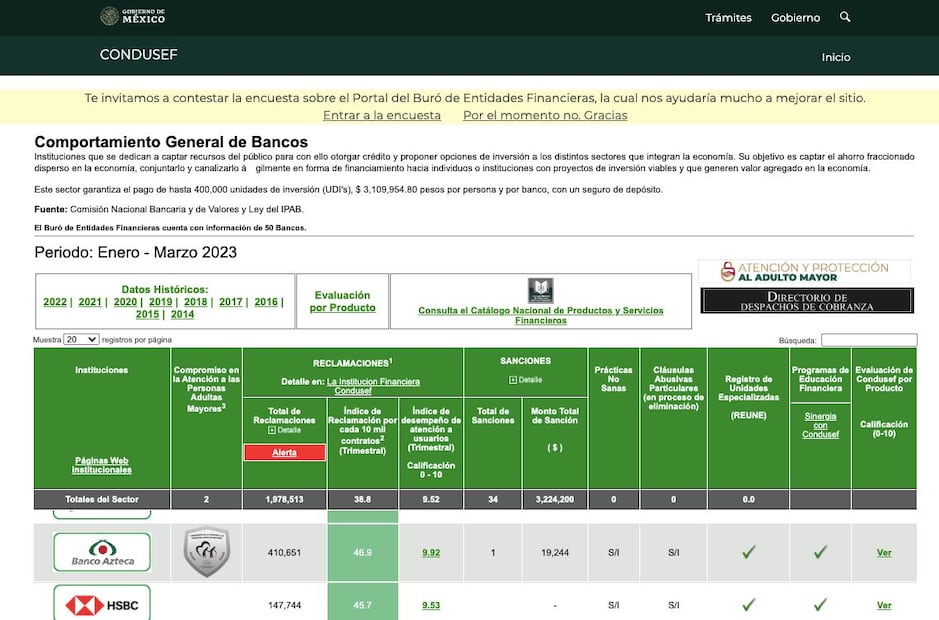Open Catálogo Nacional de Productos y Servicios Financieros

pyautogui.click(x=541, y=315)
